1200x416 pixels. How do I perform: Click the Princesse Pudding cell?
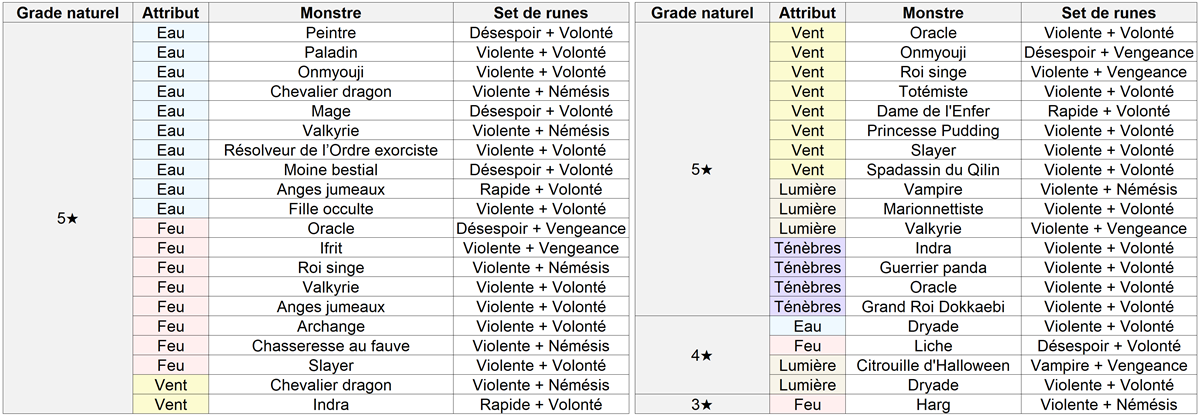[933, 131]
